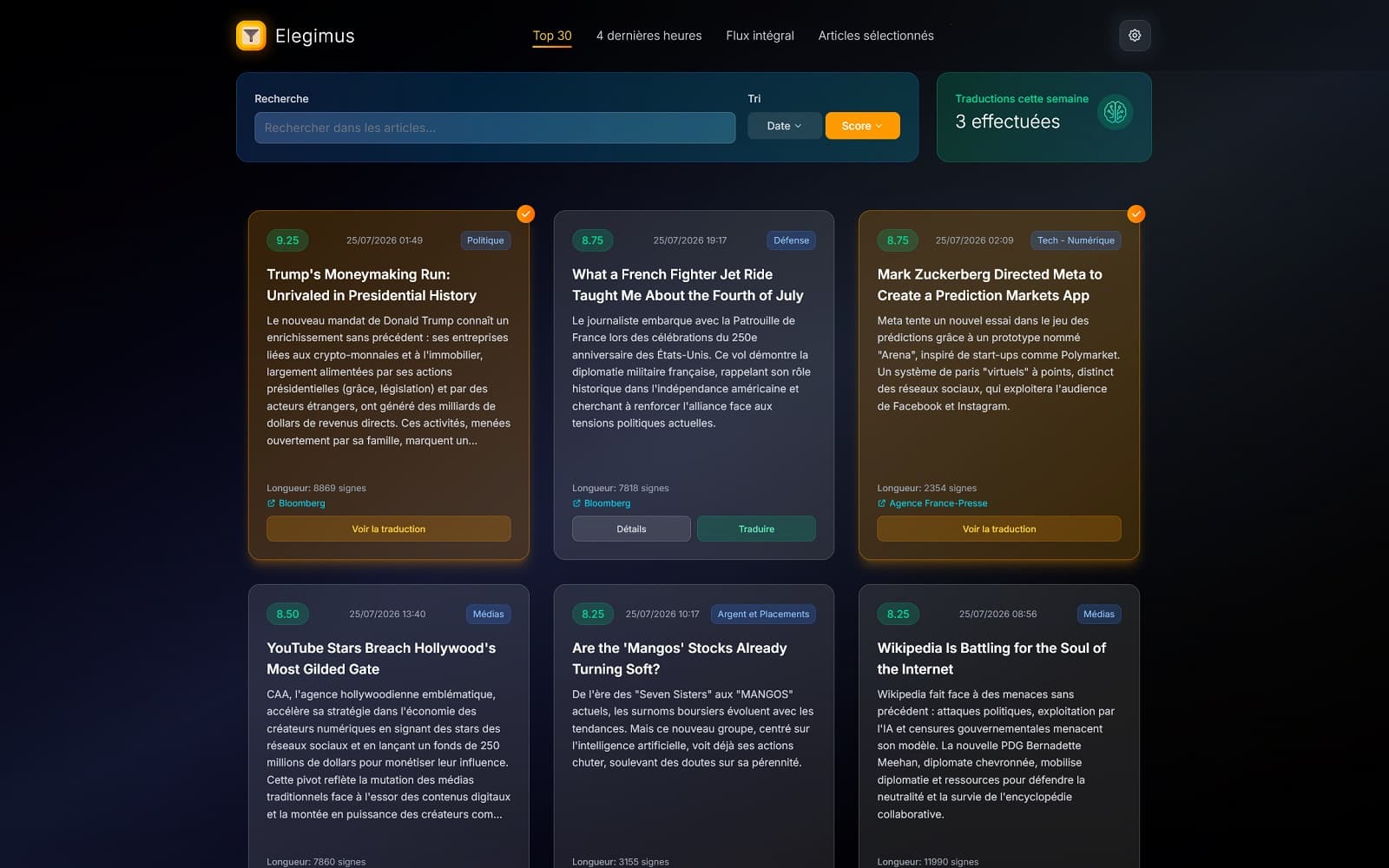Open the Date sort dropdown
This screenshot has width=1389, height=868.
click(x=784, y=126)
